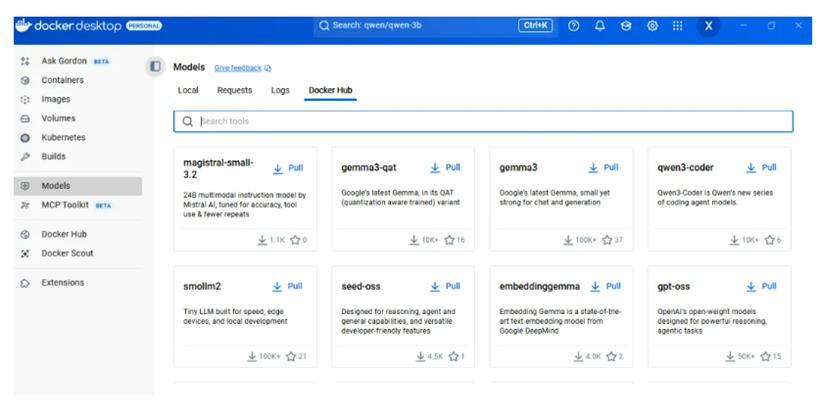Image resolution: width=820 pixels, height=412 pixels.
Task: Open settings with the gear icon
Action: (x=652, y=26)
